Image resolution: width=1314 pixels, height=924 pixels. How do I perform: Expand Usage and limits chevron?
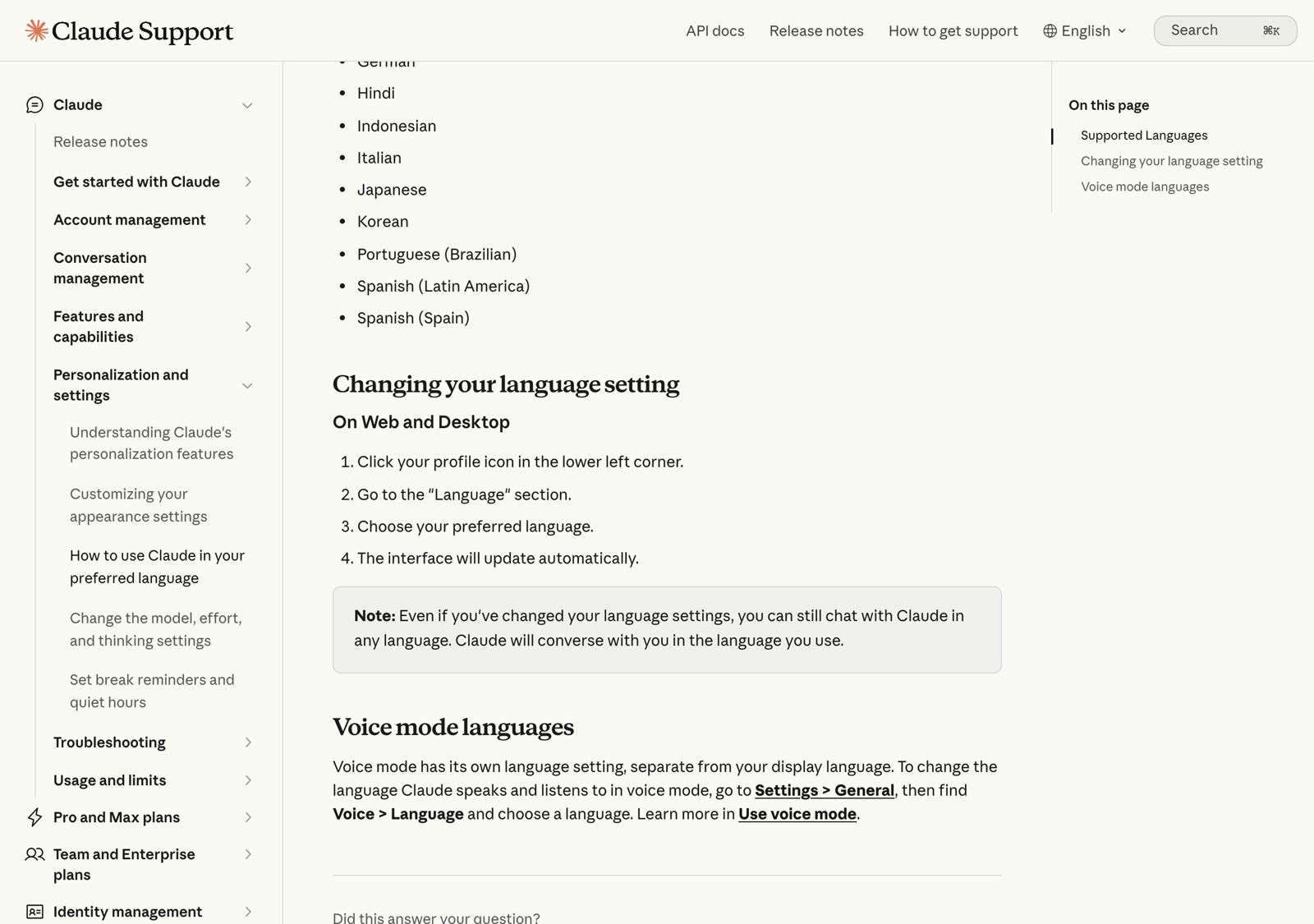[x=247, y=780]
